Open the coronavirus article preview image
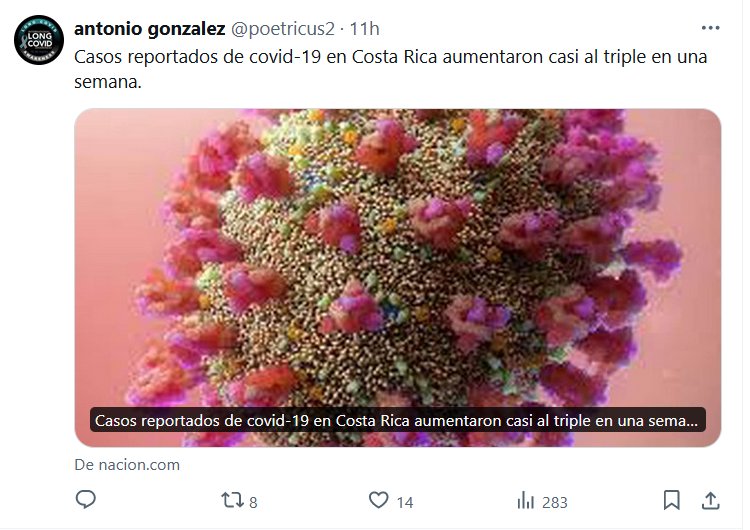The image size is (750, 530). pos(397,277)
